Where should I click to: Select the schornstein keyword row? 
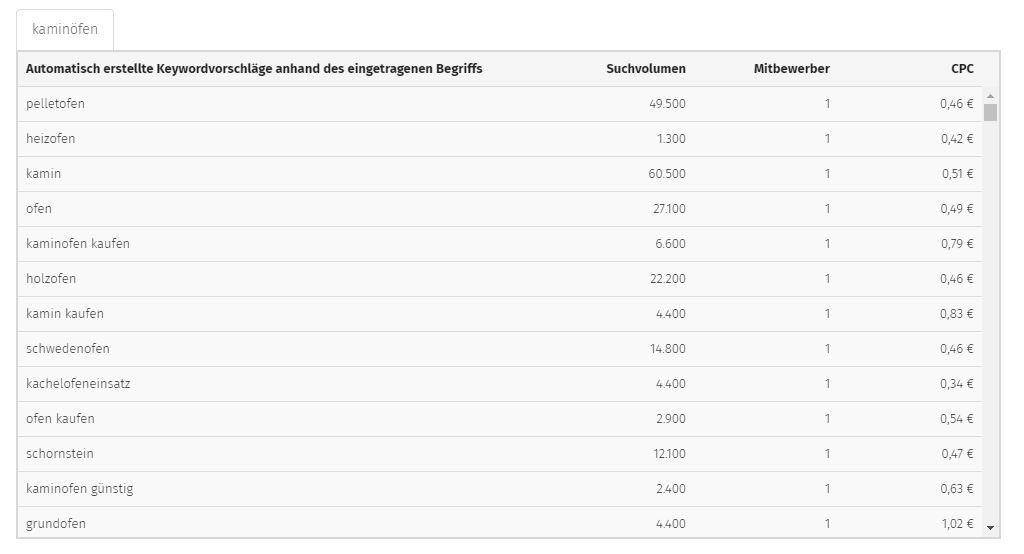(x=500, y=454)
